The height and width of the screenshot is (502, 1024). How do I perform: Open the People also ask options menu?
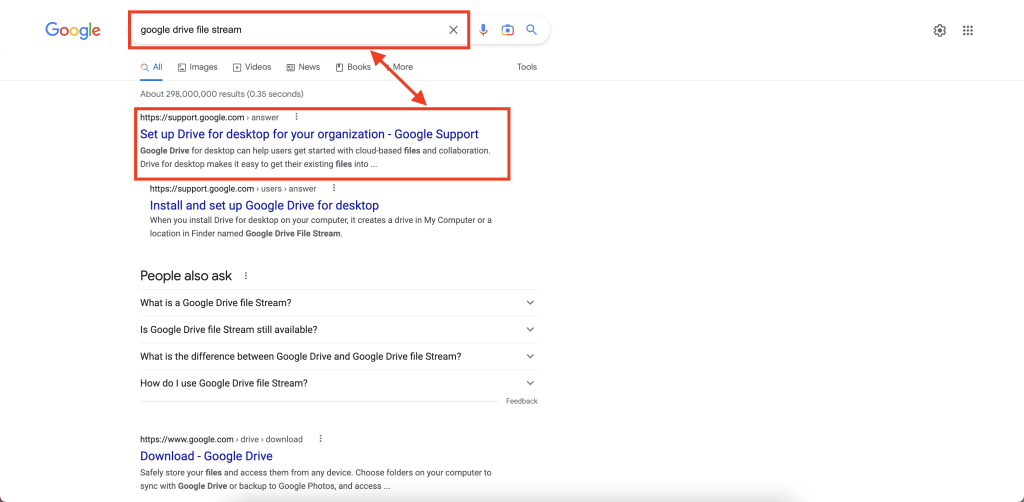click(x=246, y=276)
